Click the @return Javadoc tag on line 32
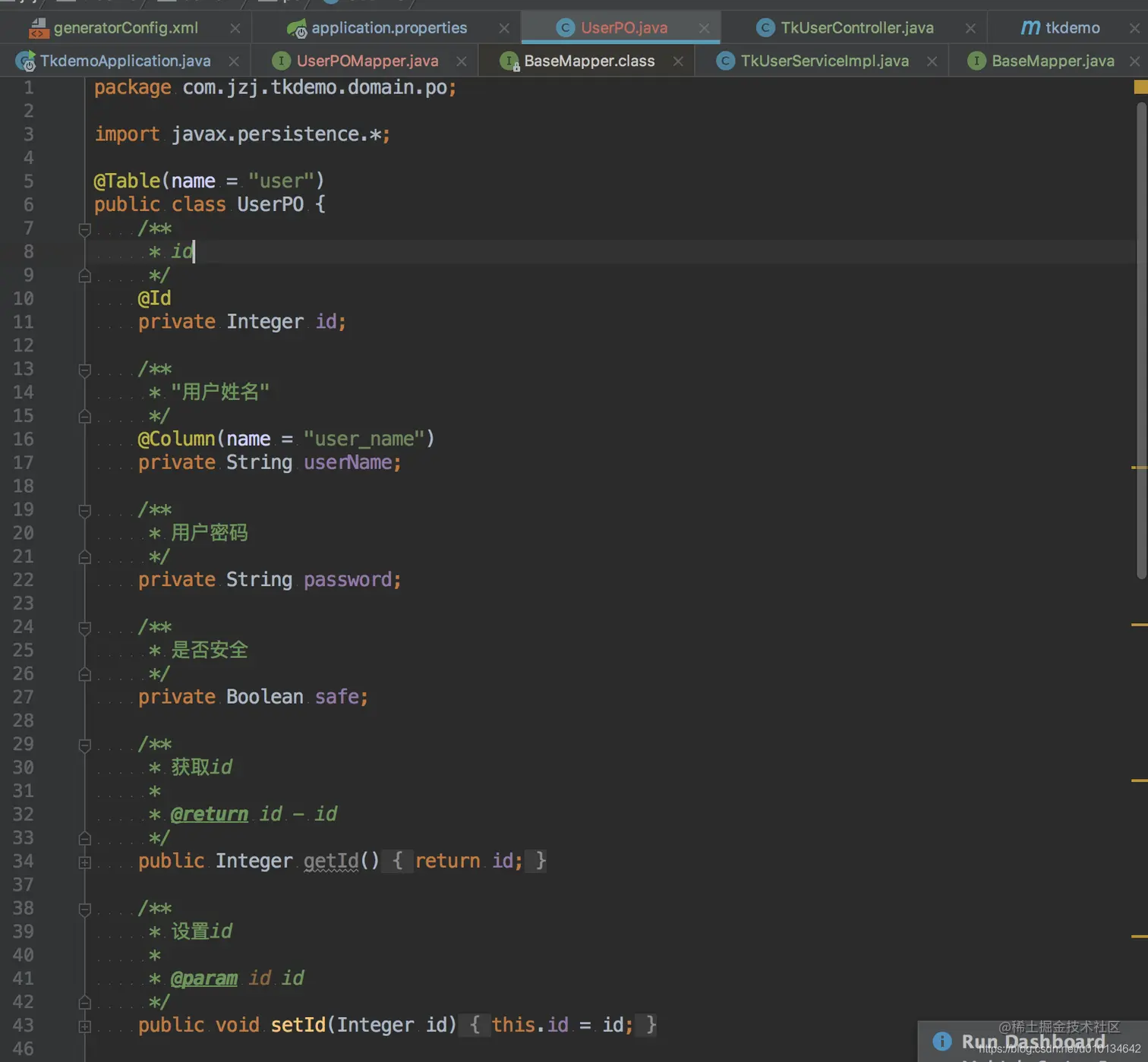Viewport: 1148px width, 1062px height. coord(210,815)
